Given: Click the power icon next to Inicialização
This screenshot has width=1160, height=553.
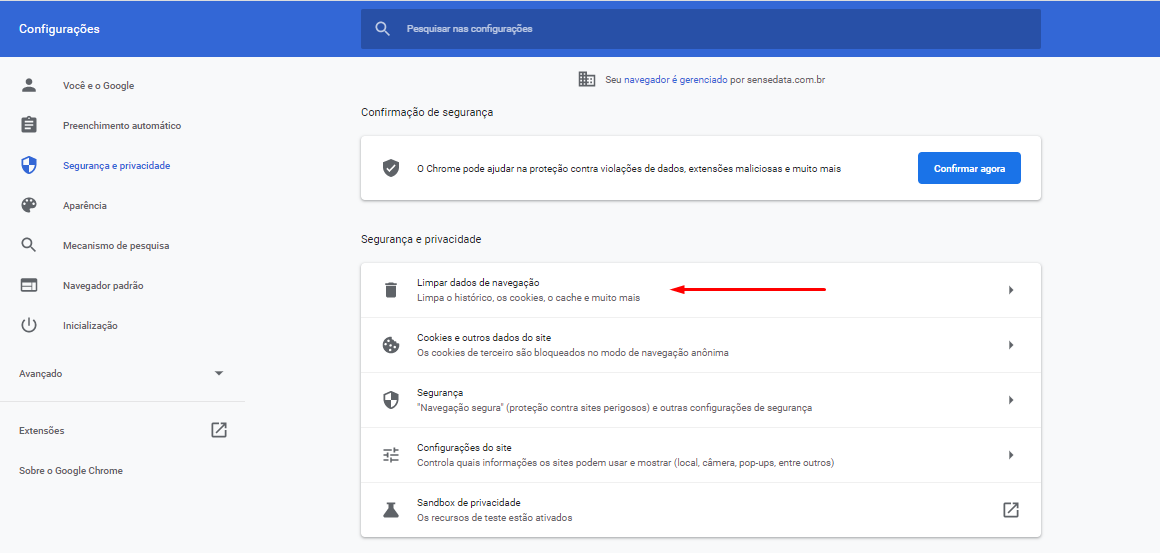Looking at the screenshot, I should tap(29, 325).
